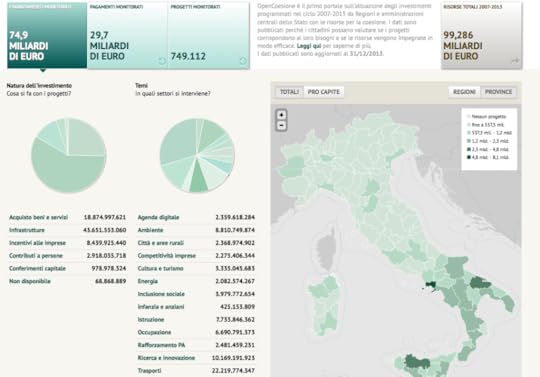Click refresh icon in Pagamenti monitorati tile
The height and width of the screenshot is (377, 540).
pyautogui.click(x=162, y=61)
